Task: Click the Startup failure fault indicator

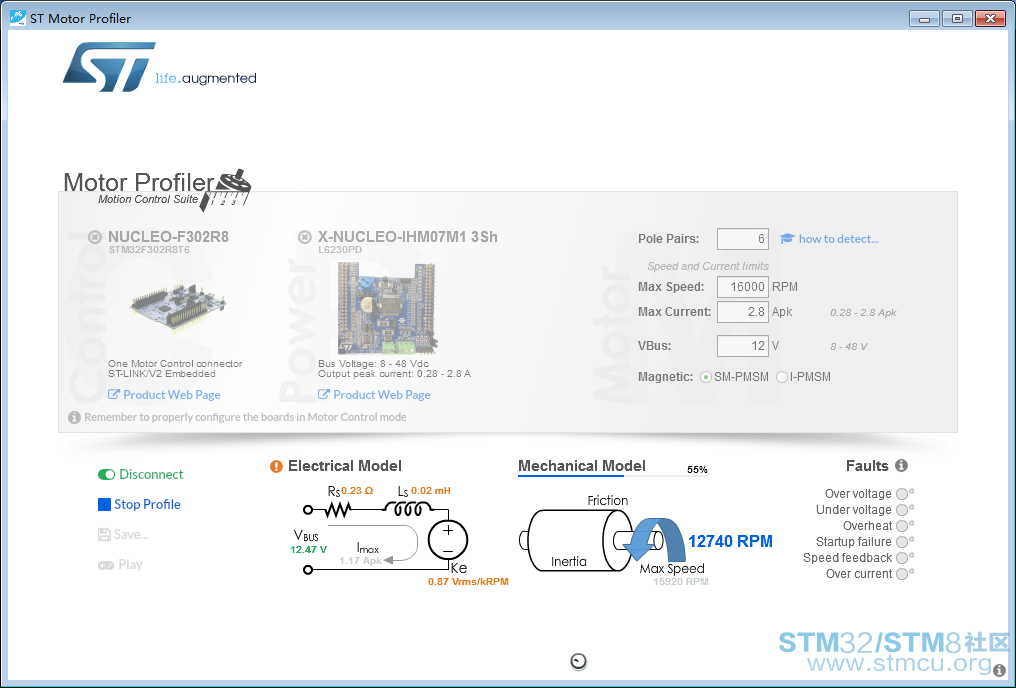Action: (x=902, y=542)
